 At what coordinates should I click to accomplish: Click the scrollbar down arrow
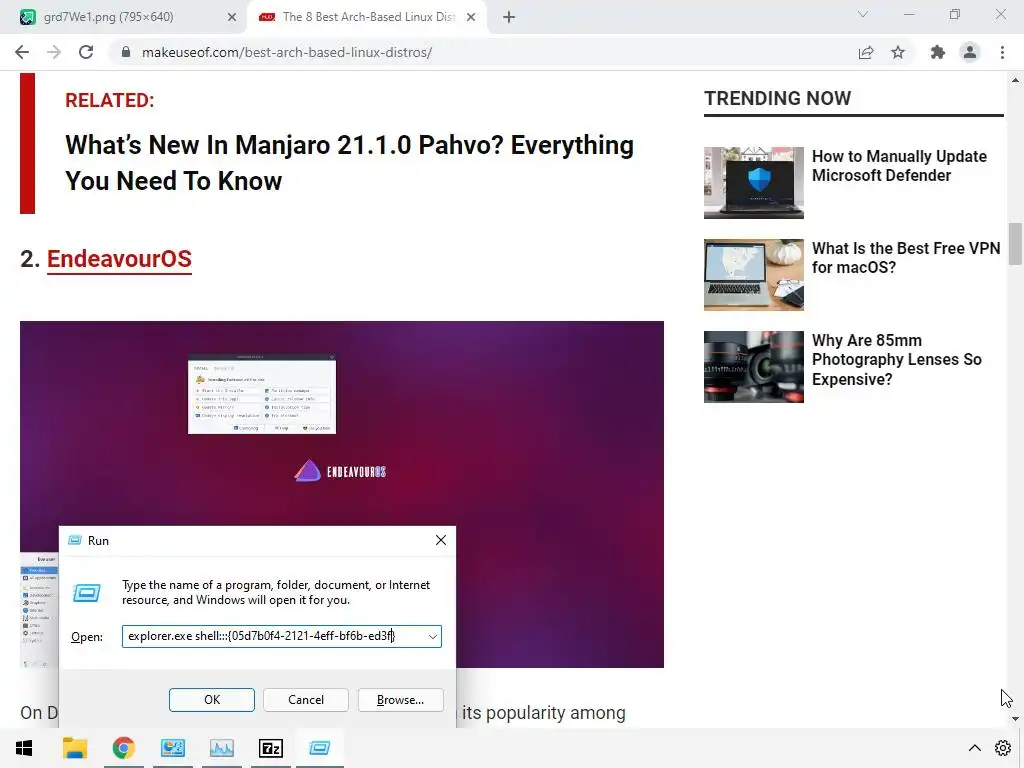coord(1015,719)
